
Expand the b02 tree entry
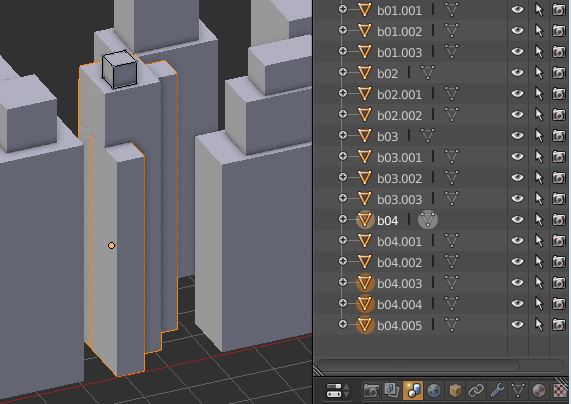[x=343, y=72]
